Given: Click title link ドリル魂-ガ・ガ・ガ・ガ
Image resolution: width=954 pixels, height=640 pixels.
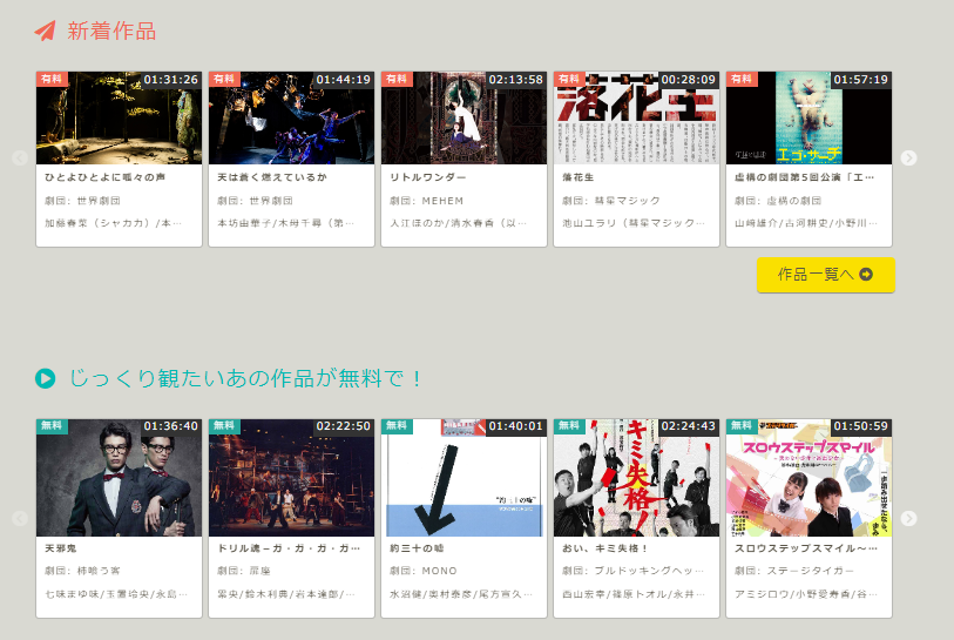Looking at the screenshot, I should [x=288, y=548].
